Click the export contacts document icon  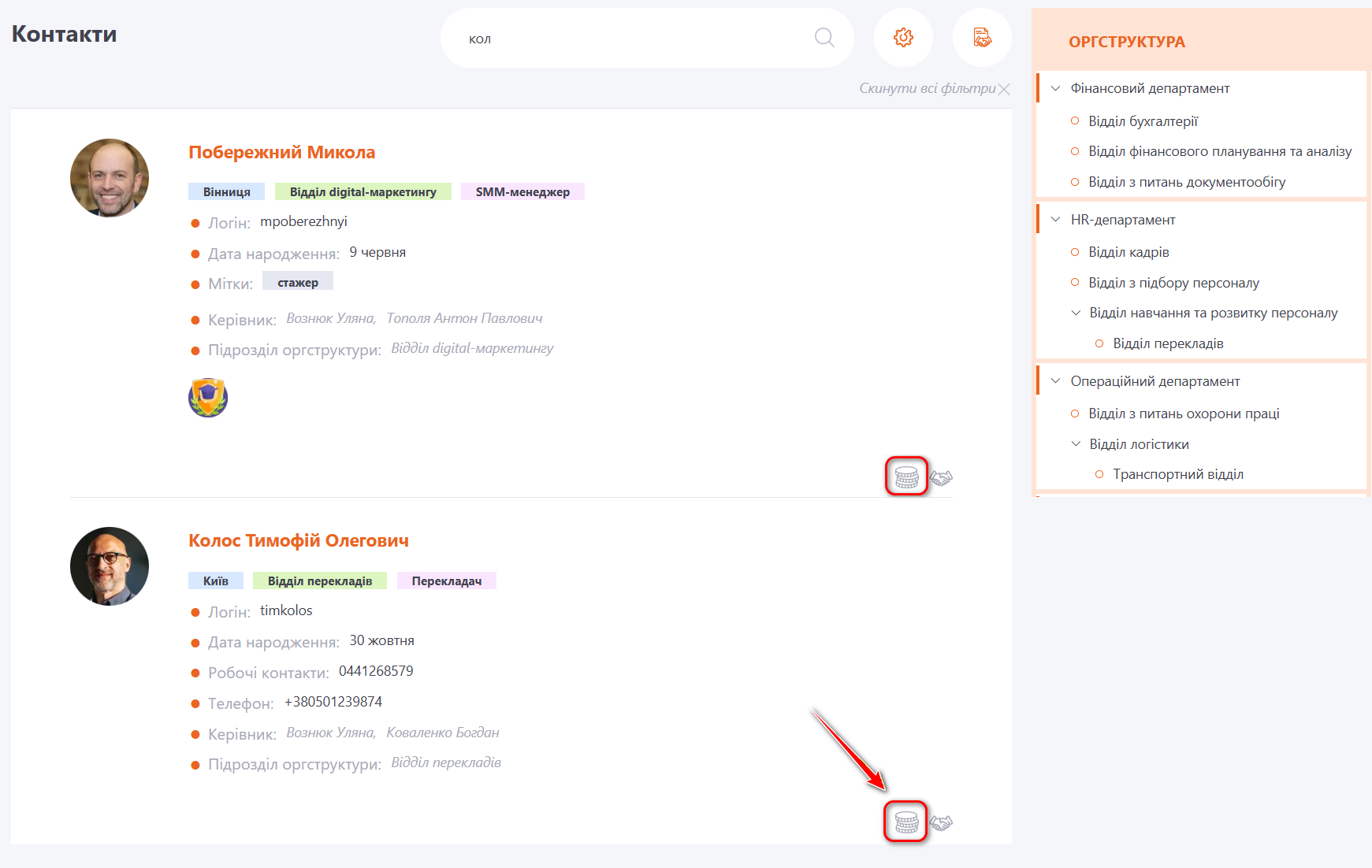click(982, 38)
